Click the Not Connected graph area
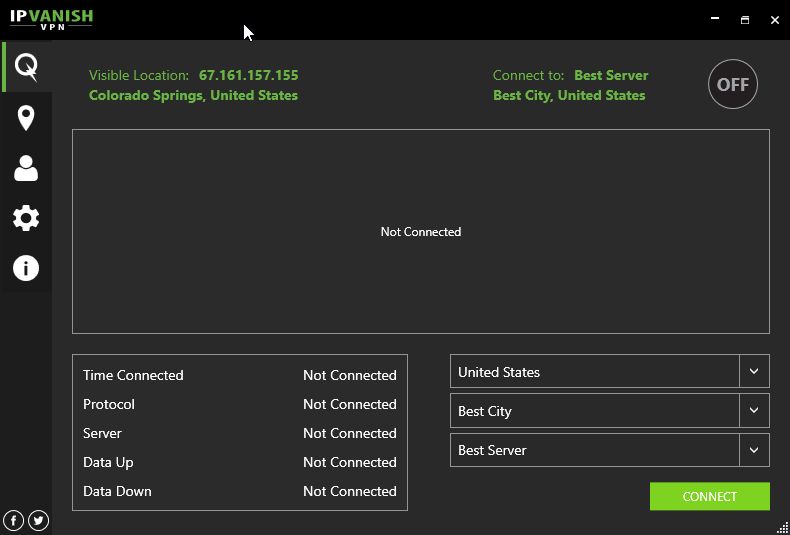The image size is (790, 535). coord(420,232)
